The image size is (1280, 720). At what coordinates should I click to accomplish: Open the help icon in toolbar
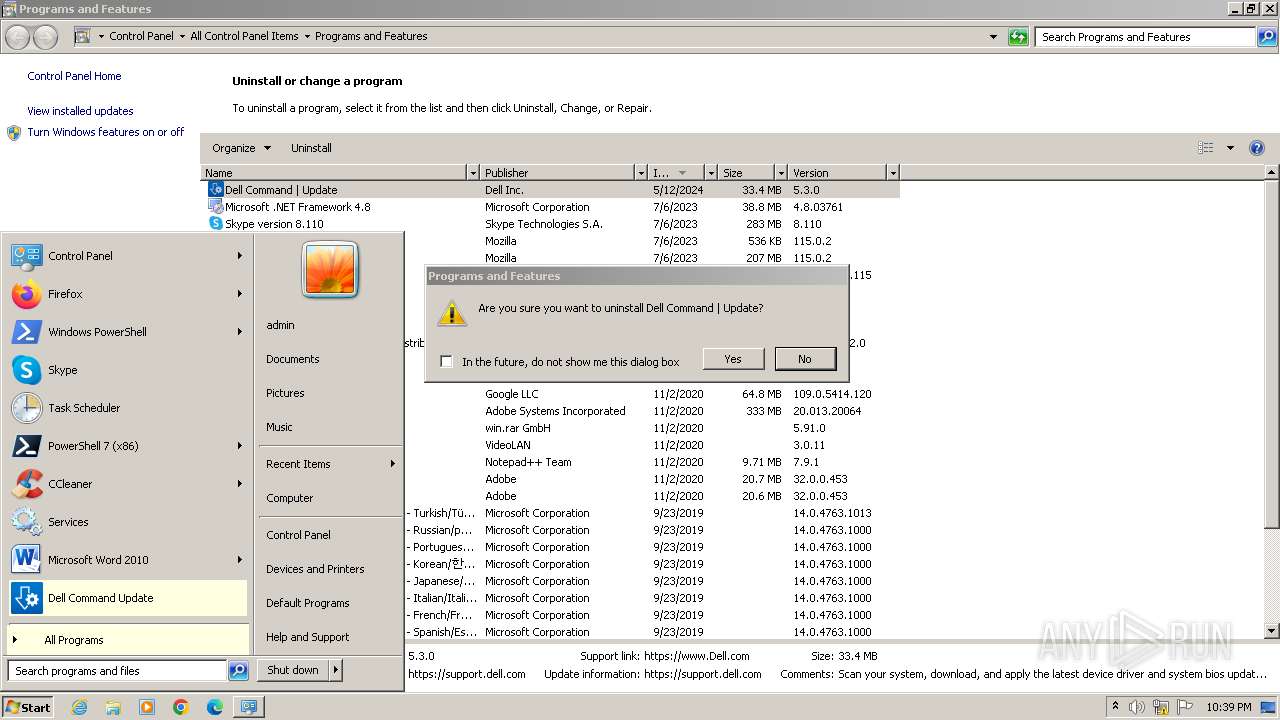[x=1257, y=148]
